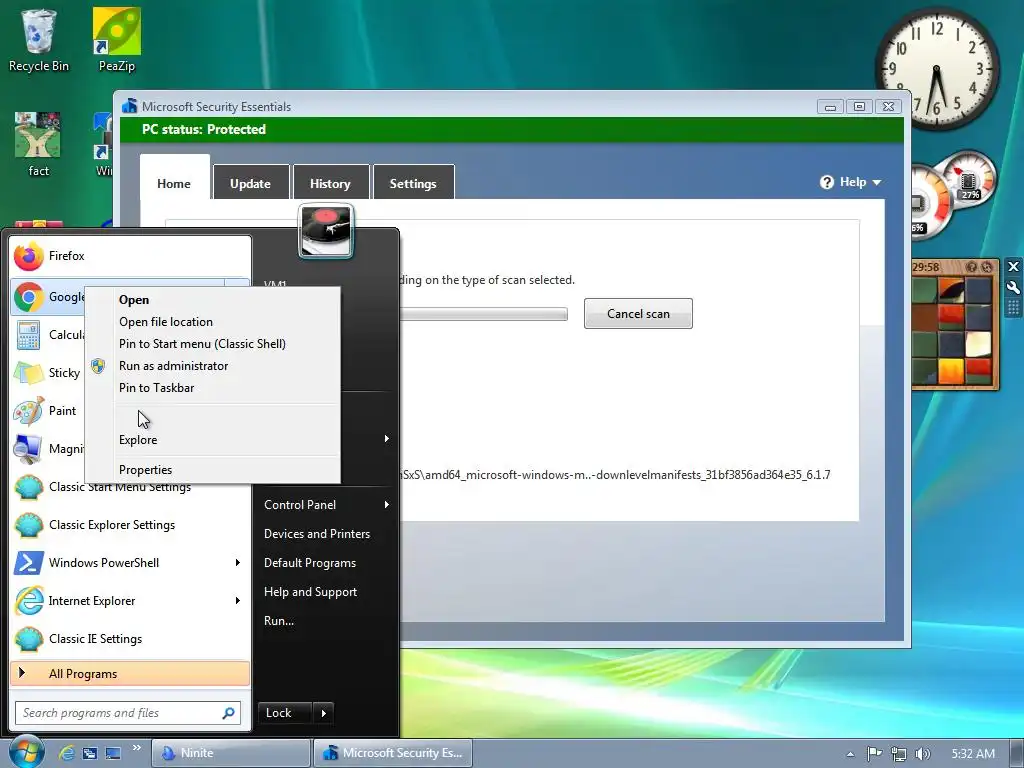Open Default Programs from Start menu
This screenshot has width=1024, height=768.
tap(327, 563)
